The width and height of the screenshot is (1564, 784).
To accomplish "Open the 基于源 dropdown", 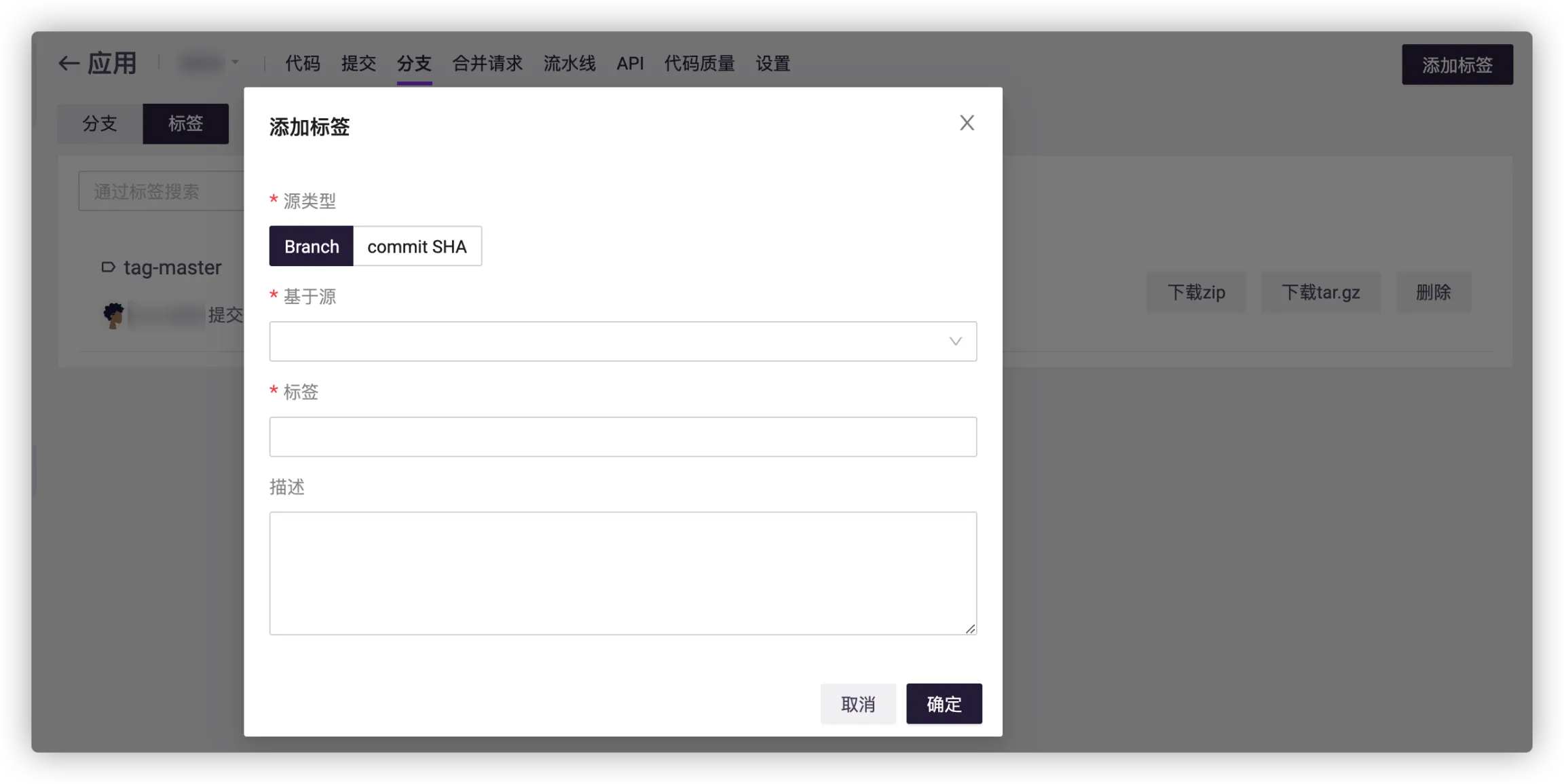I will (x=611, y=341).
